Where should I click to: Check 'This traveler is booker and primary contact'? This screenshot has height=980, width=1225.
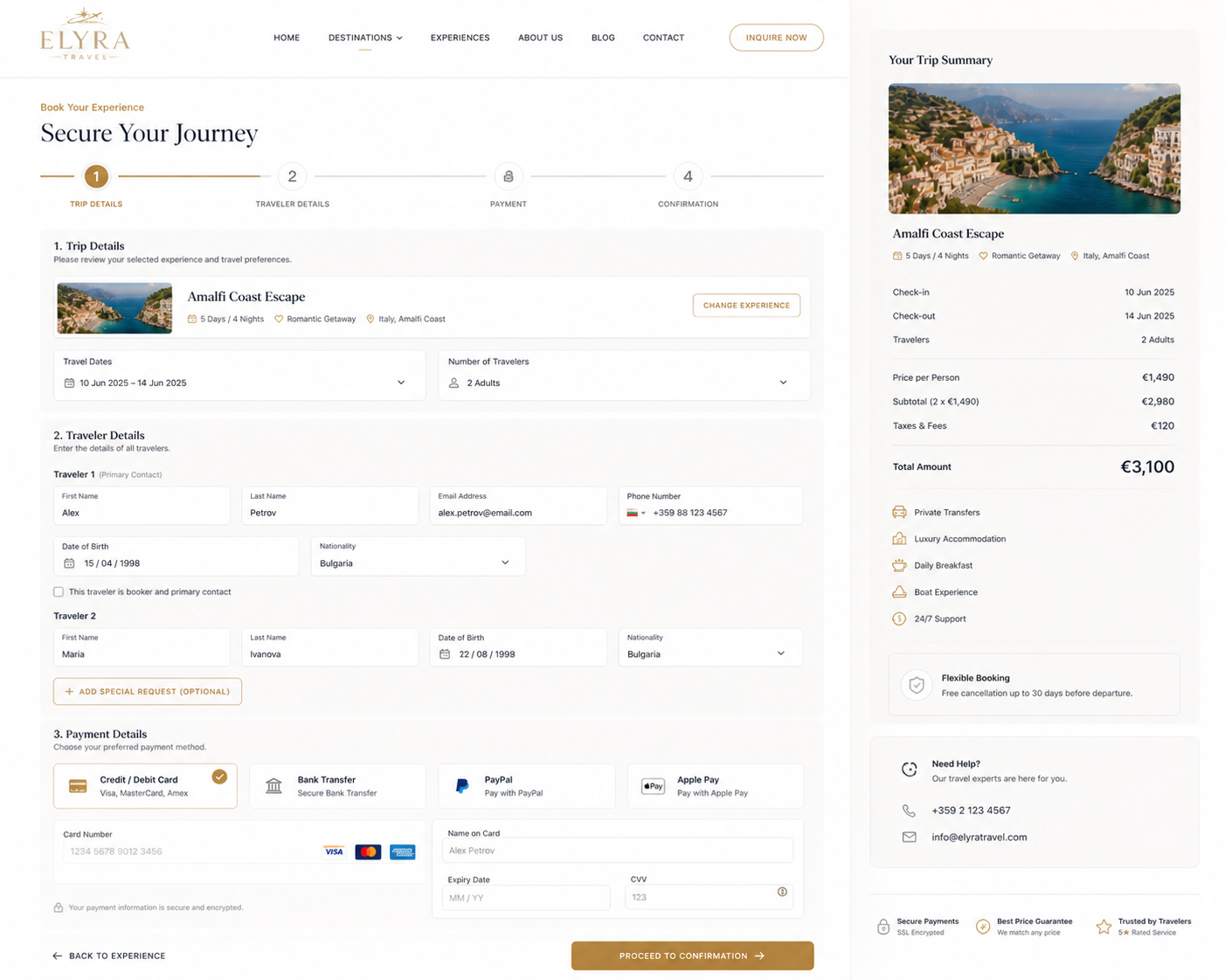click(x=59, y=592)
